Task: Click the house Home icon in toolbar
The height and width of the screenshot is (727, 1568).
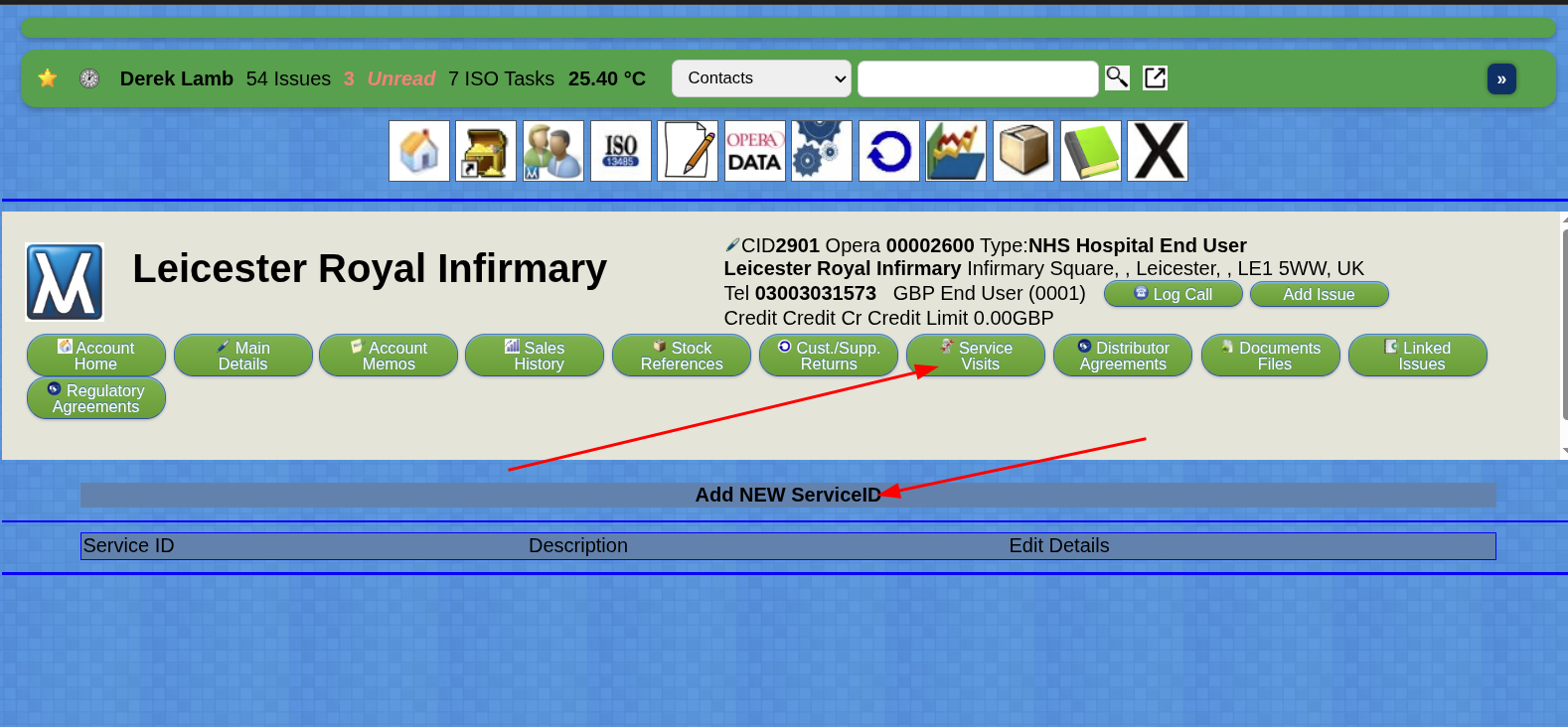Action: pyautogui.click(x=419, y=151)
